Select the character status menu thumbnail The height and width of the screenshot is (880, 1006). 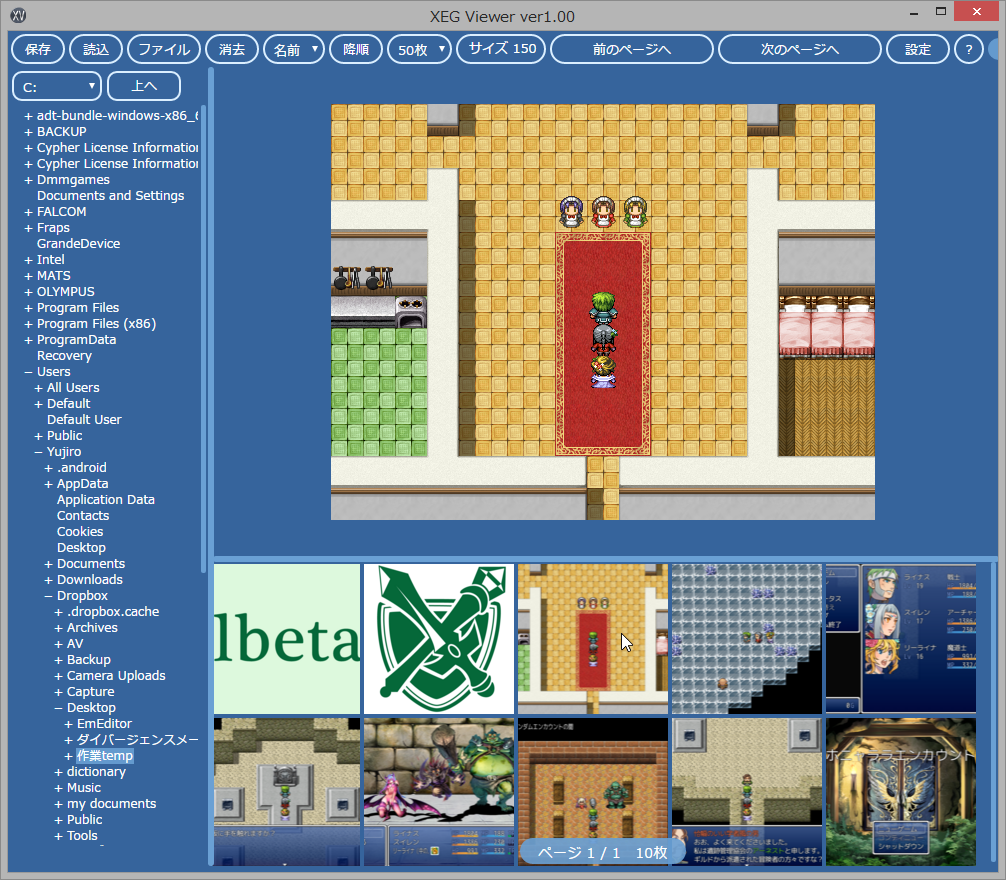(x=901, y=639)
